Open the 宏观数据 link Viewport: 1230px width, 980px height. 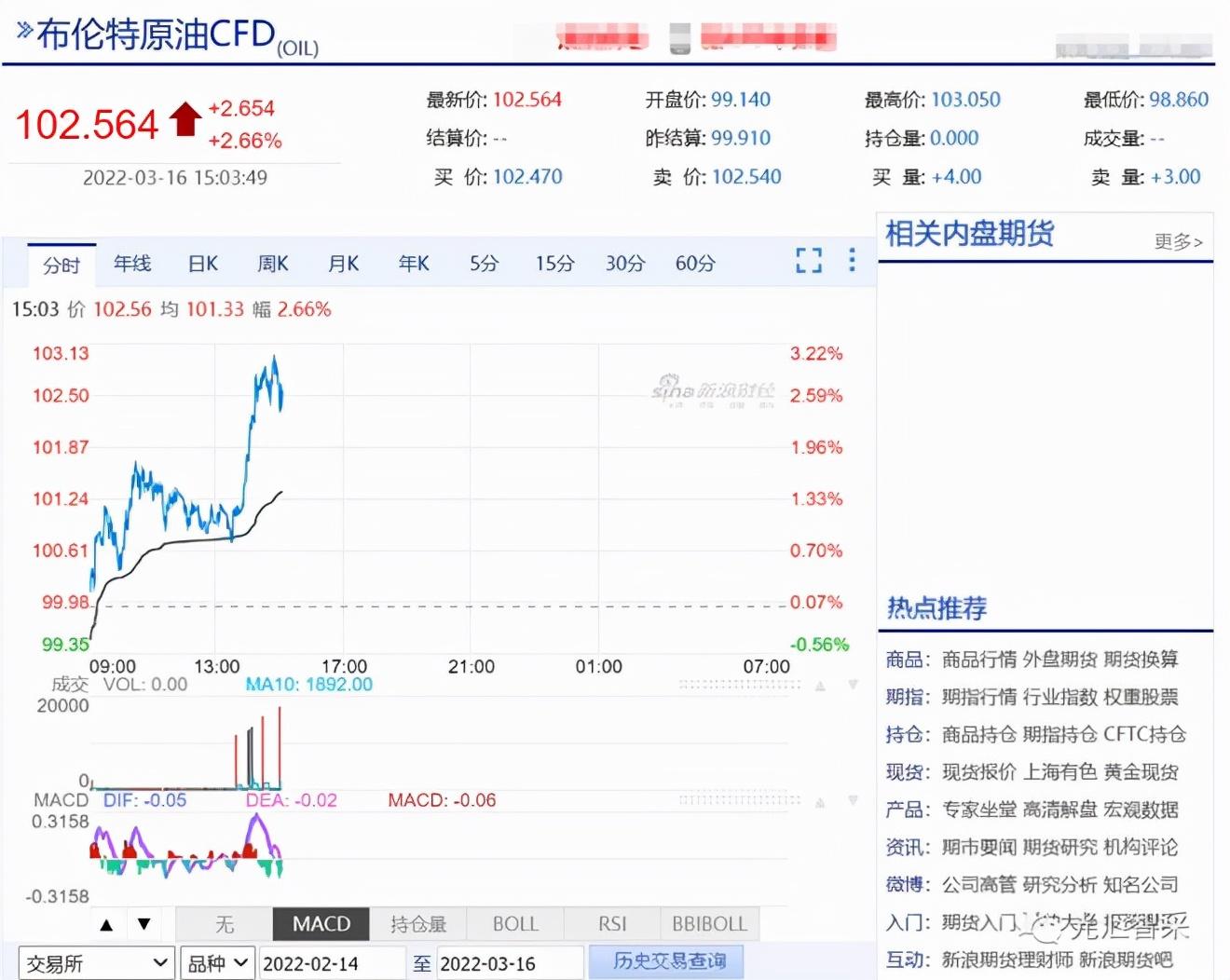[1141, 810]
